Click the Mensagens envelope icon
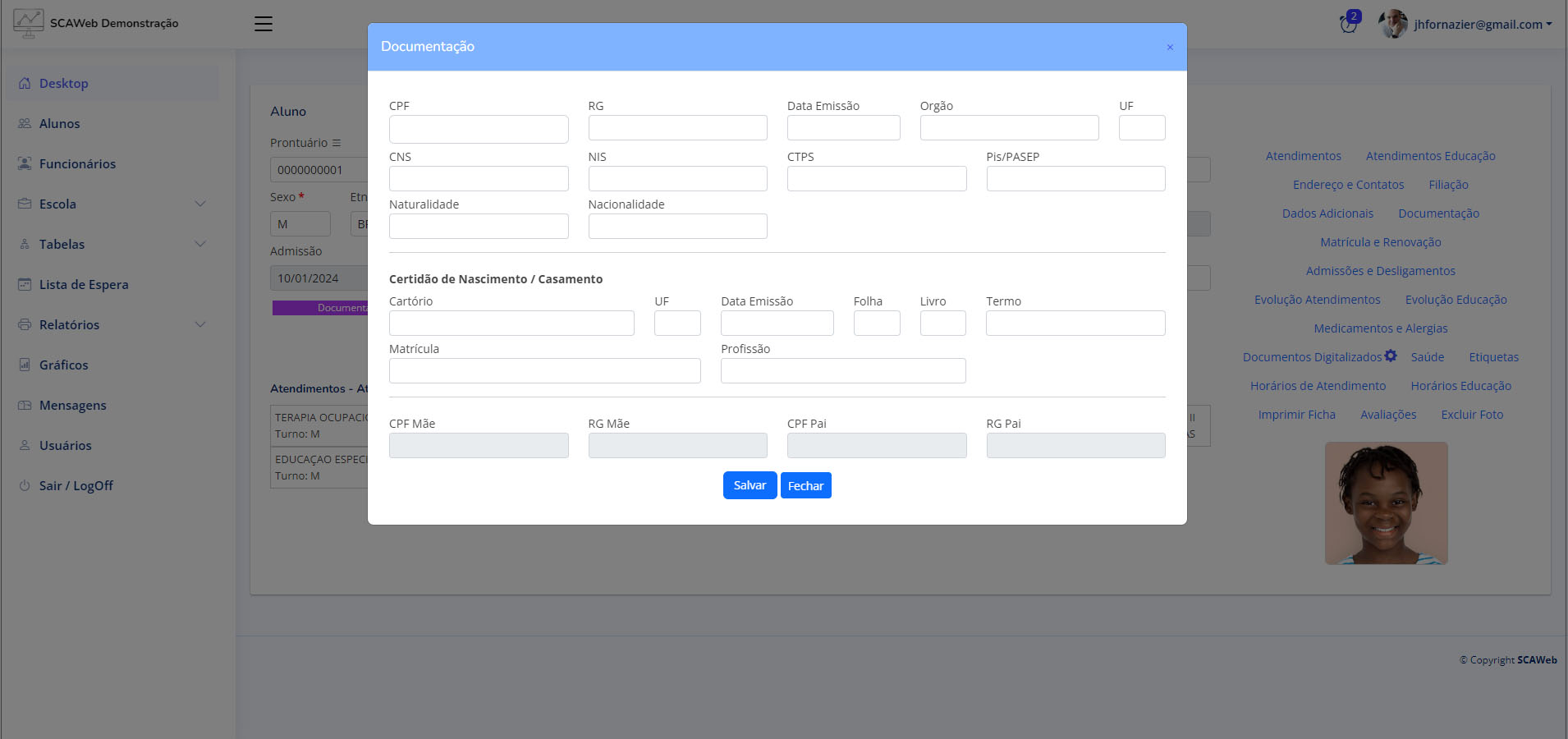This screenshot has width=1568, height=739. [x=25, y=406]
